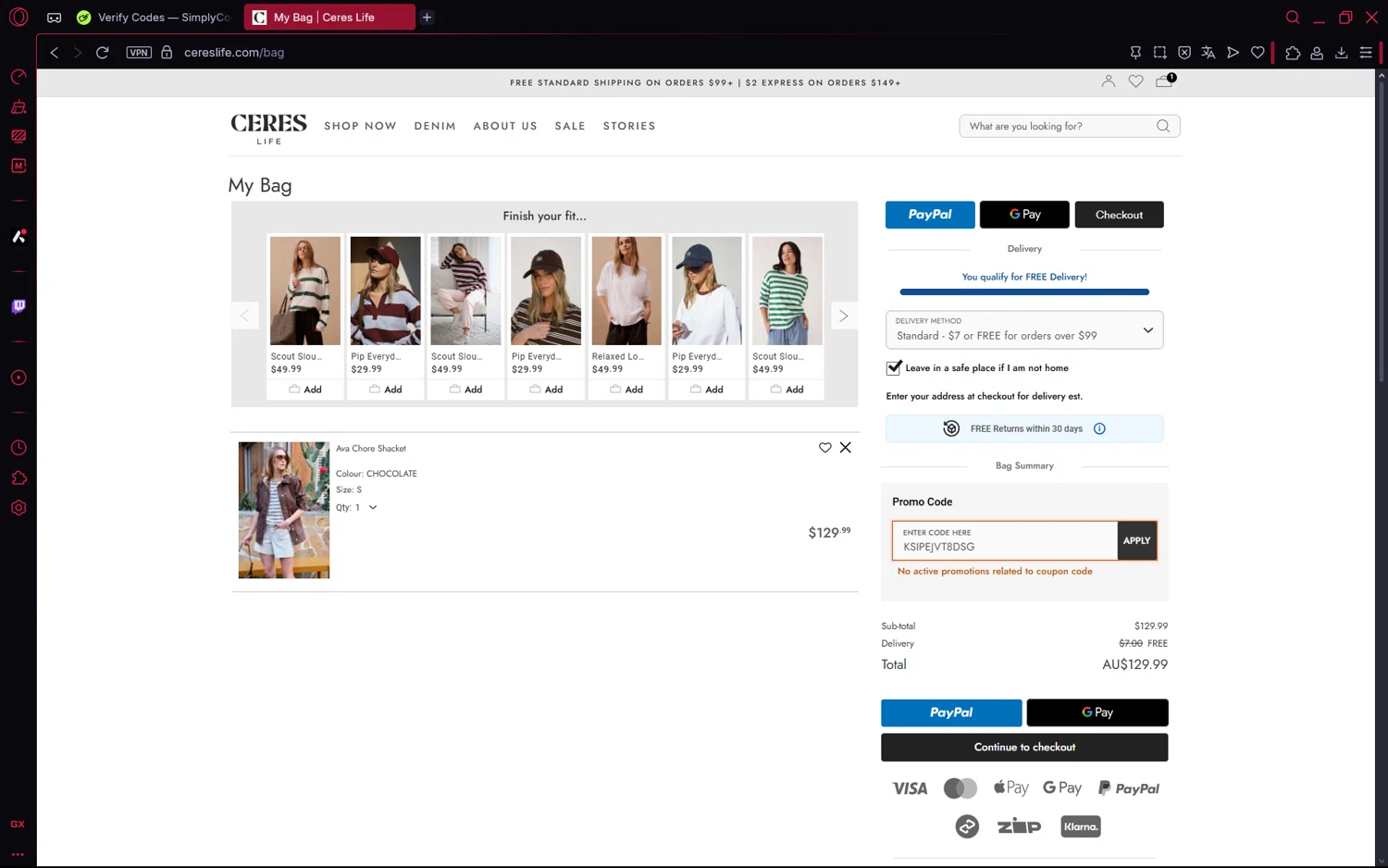
Task: Pay with the top G Pay button
Action: (1024, 215)
